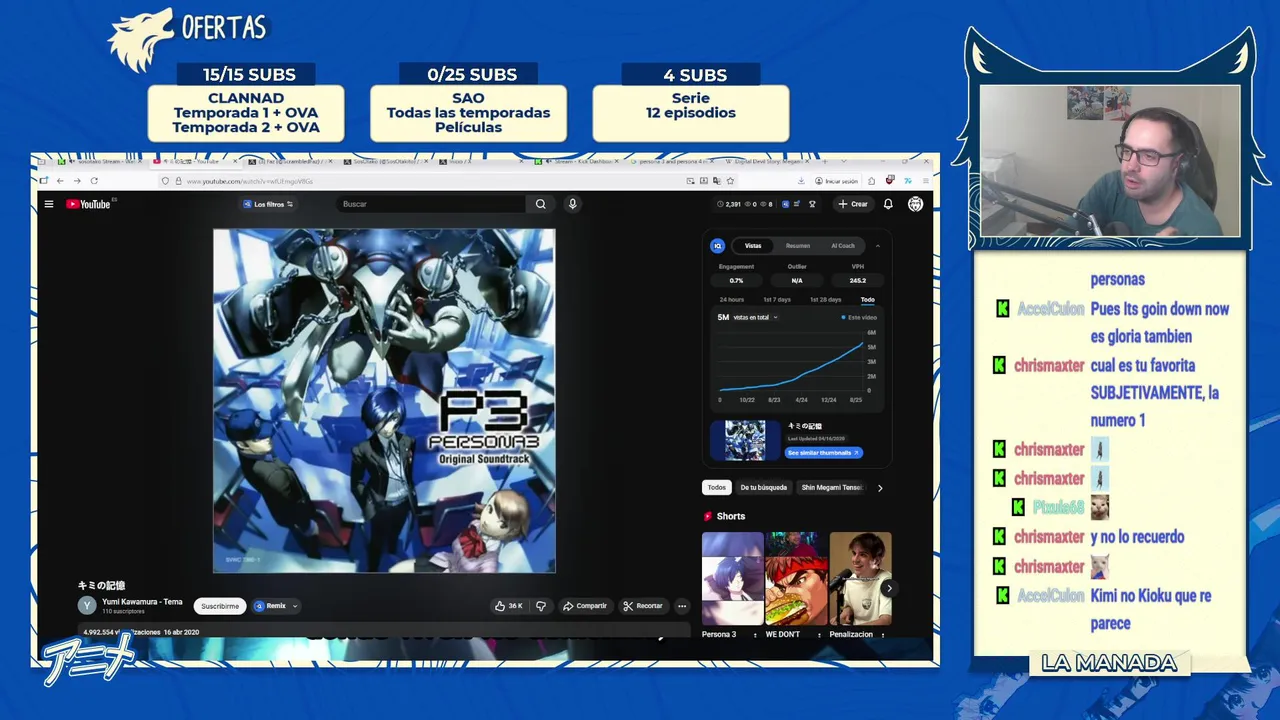Click See similar thumbnails button
Image resolution: width=1280 pixels, height=720 pixels.
[x=824, y=453]
